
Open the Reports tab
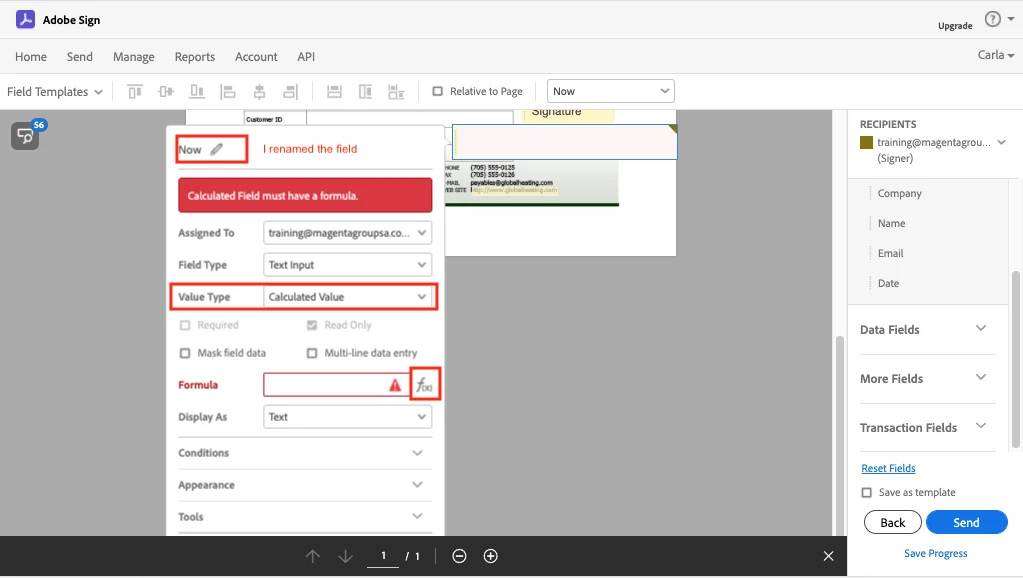194,57
